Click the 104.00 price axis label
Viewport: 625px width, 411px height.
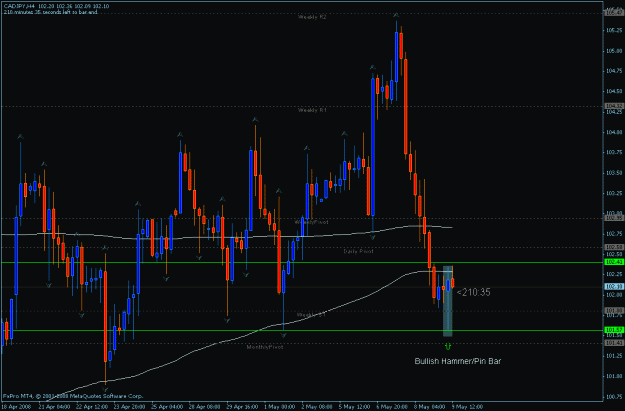tap(614, 132)
